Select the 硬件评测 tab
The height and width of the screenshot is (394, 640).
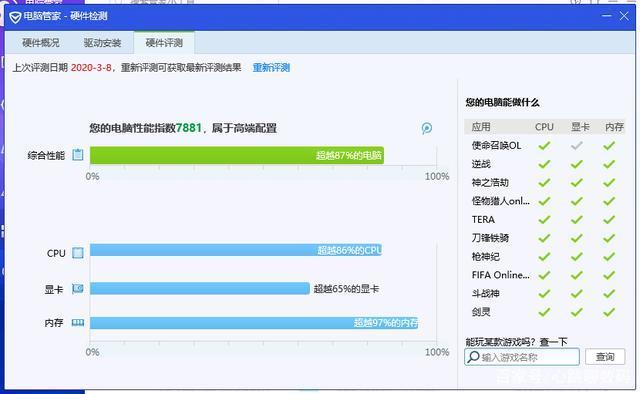tap(164, 42)
